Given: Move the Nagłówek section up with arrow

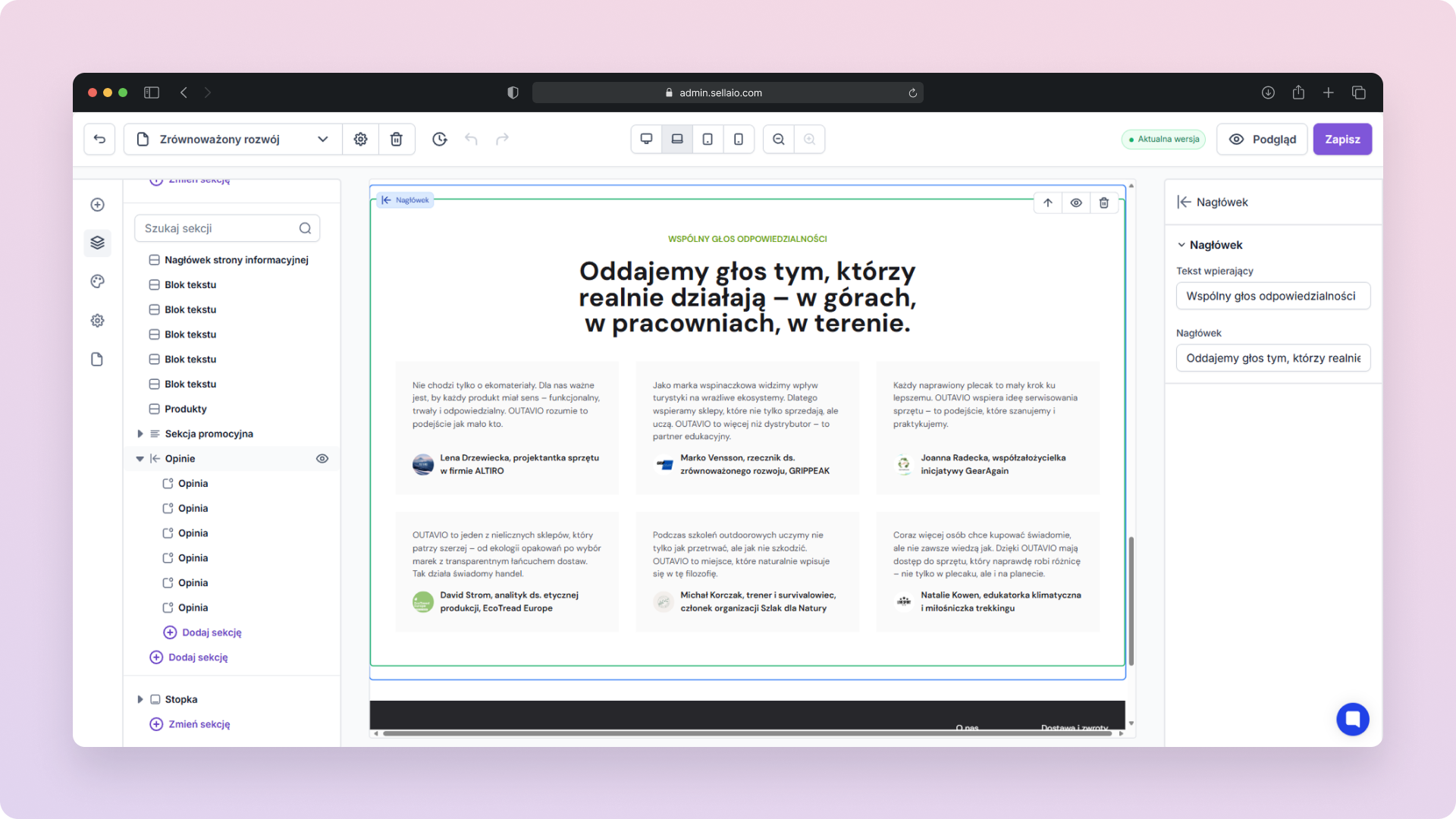Looking at the screenshot, I should coord(1048,202).
